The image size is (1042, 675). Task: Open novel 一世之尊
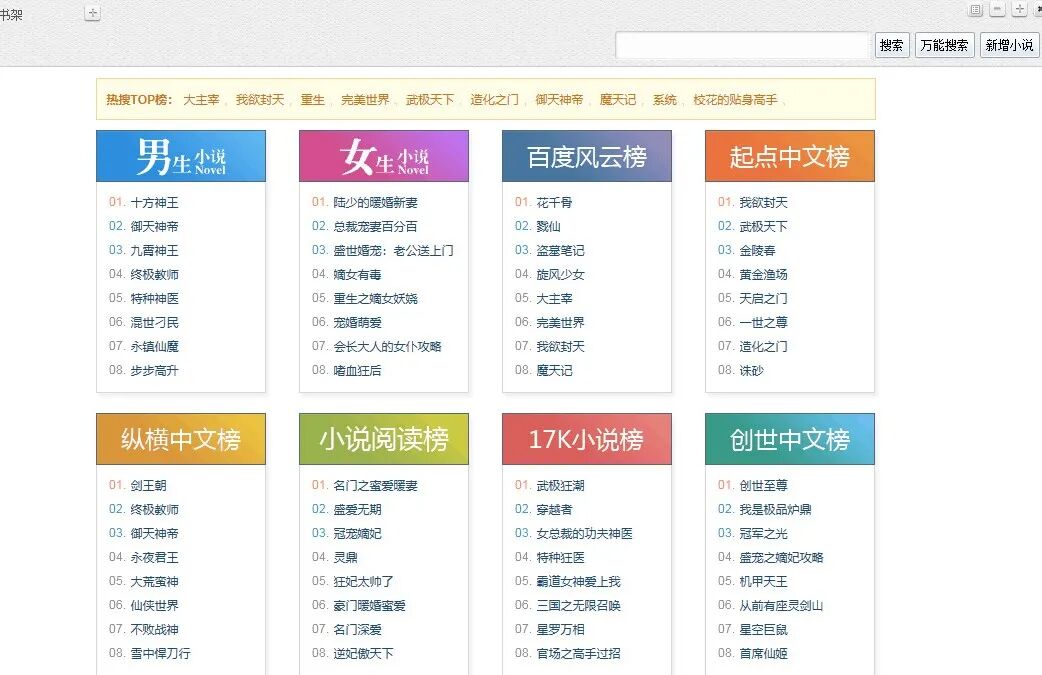click(x=763, y=322)
